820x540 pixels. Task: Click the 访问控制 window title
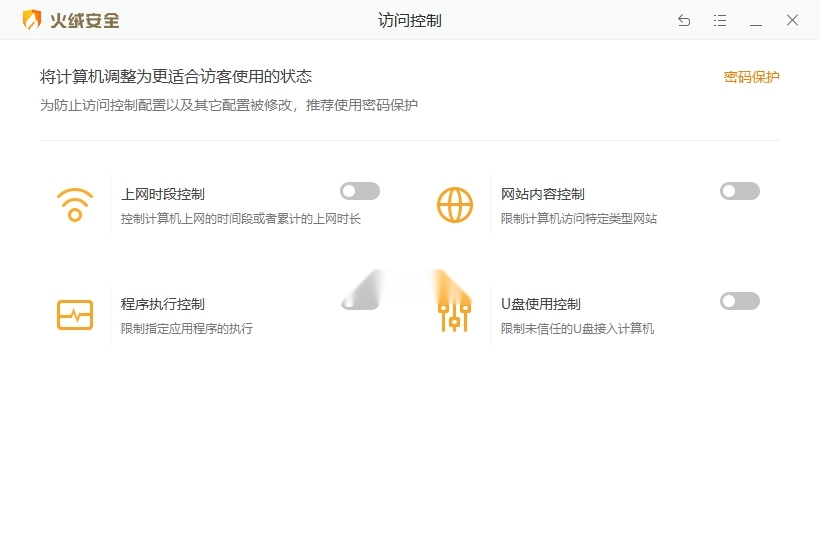[x=410, y=20]
